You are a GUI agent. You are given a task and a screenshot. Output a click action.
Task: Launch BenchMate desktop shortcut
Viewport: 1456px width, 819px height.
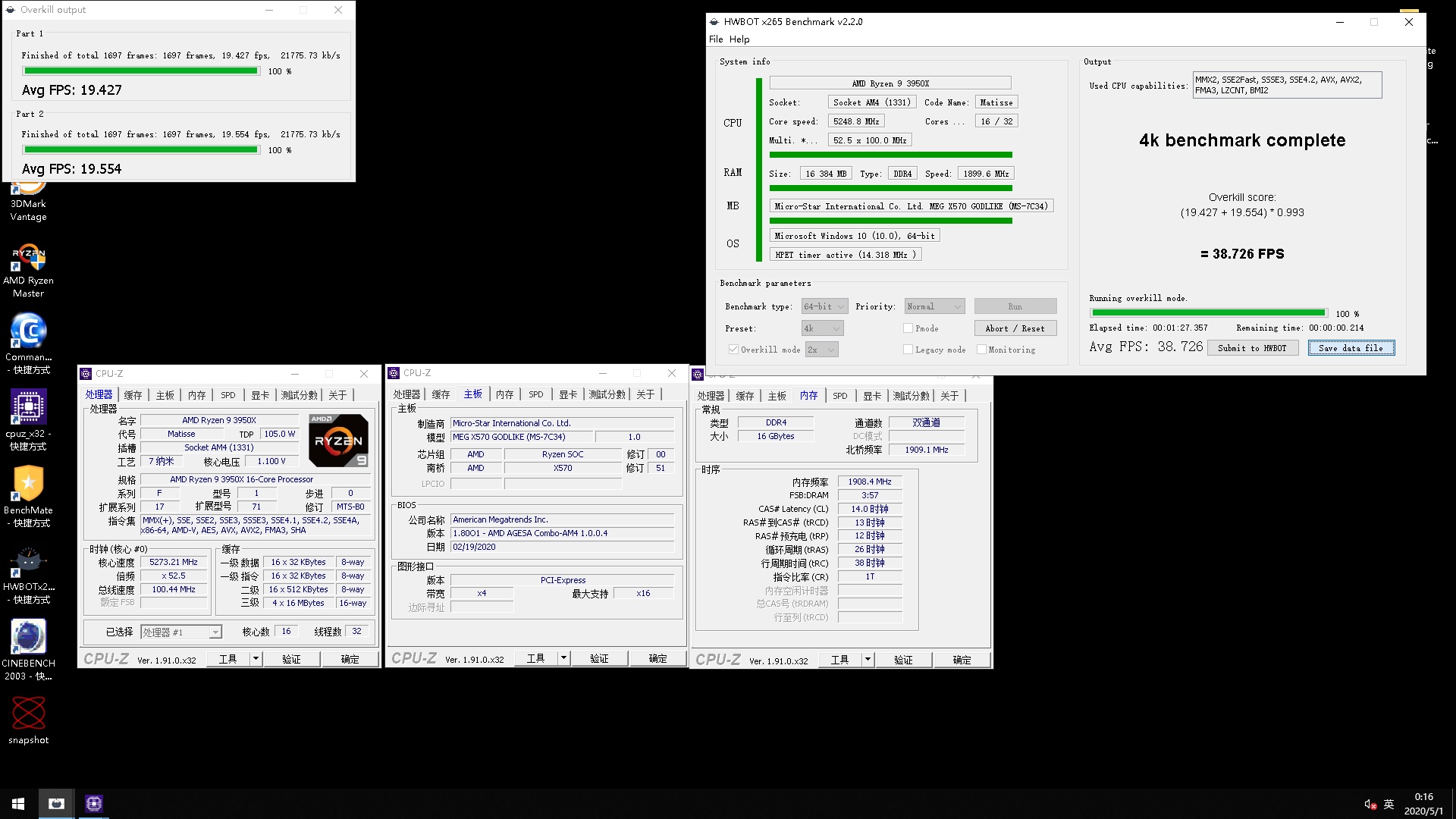(28, 497)
